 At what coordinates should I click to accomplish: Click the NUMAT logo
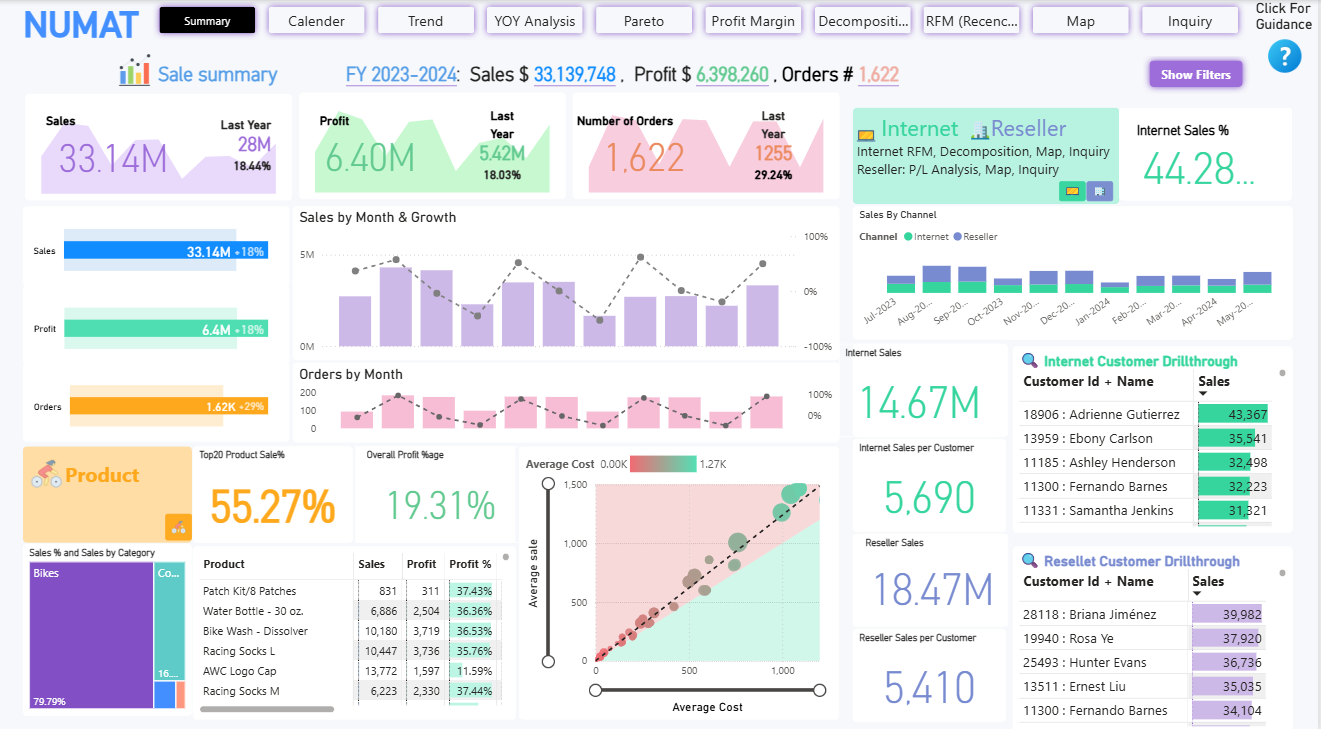(81, 24)
